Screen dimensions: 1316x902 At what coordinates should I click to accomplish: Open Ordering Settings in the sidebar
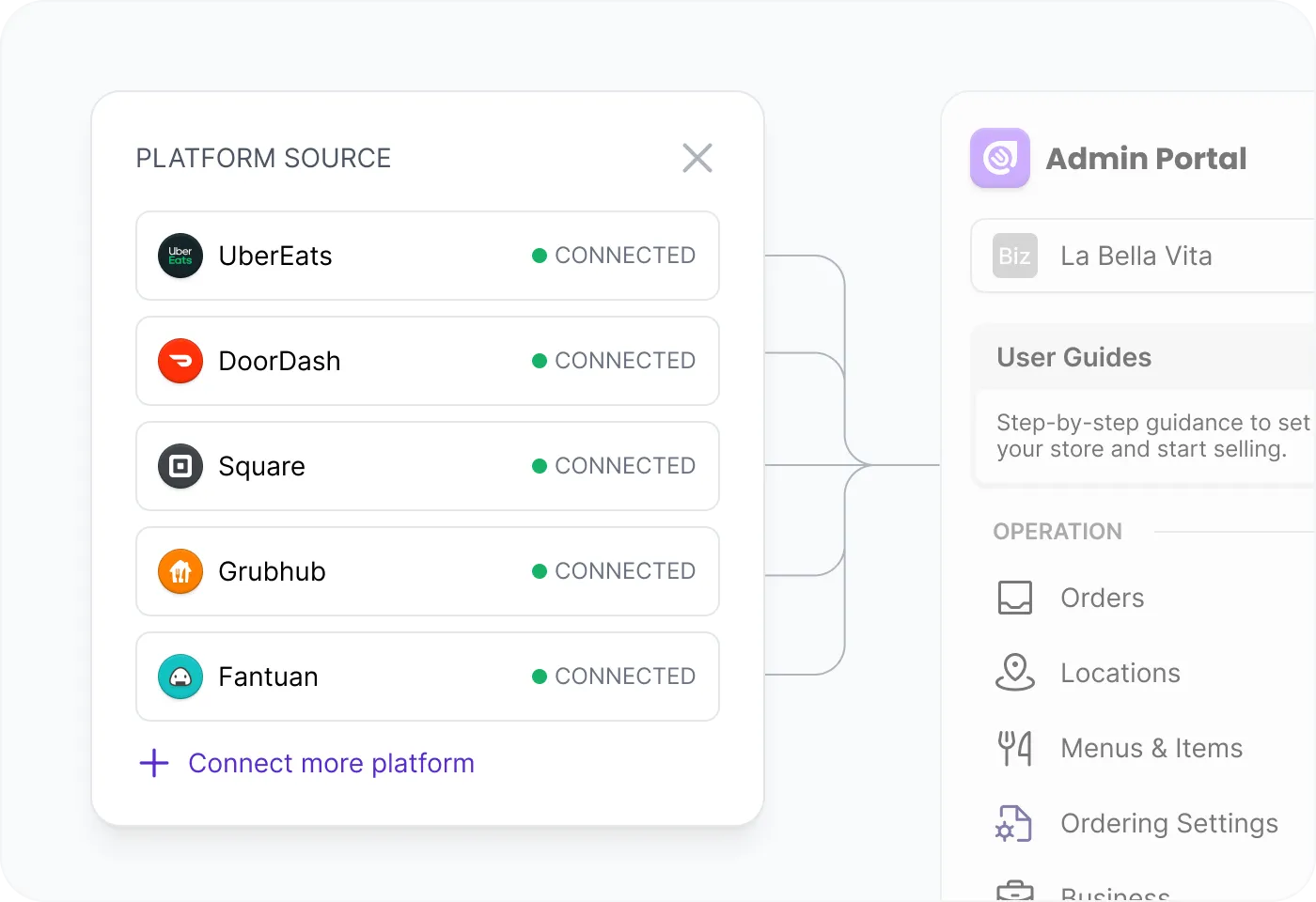pyautogui.click(x=1169, y=824)
